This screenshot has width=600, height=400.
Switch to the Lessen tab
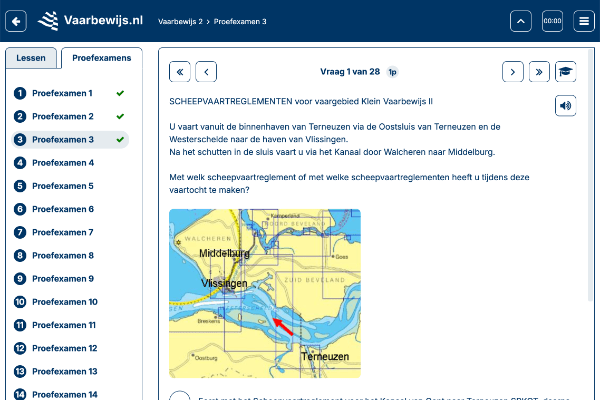[31, 58]
